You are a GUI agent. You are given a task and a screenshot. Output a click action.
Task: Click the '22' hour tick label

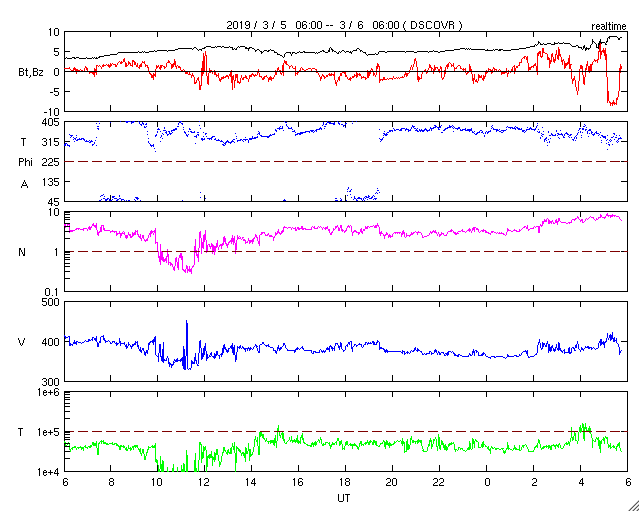coord(440,482)
